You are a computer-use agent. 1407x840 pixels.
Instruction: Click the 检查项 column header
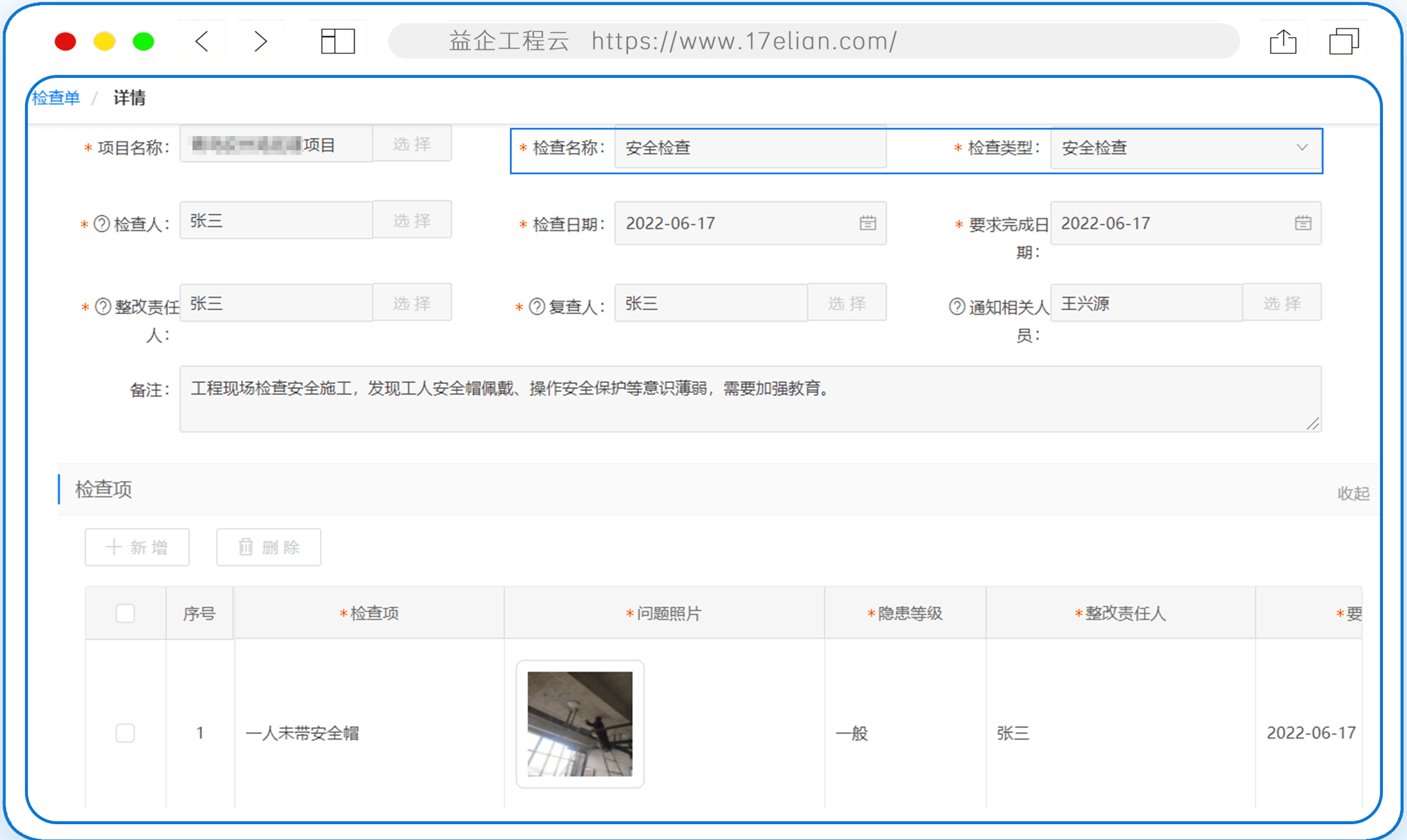coord(369,614)
